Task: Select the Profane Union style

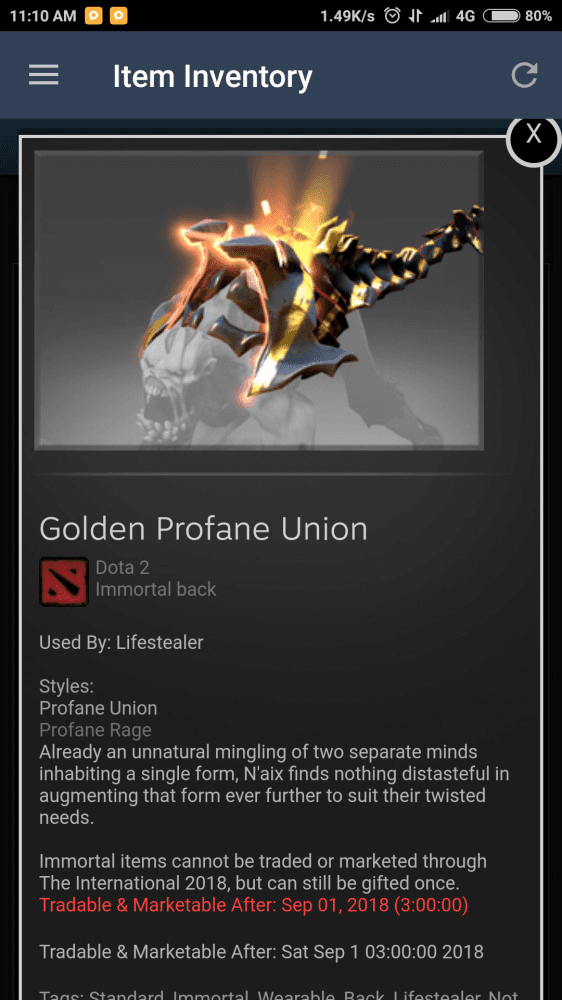Action: (x=98, y=708)
